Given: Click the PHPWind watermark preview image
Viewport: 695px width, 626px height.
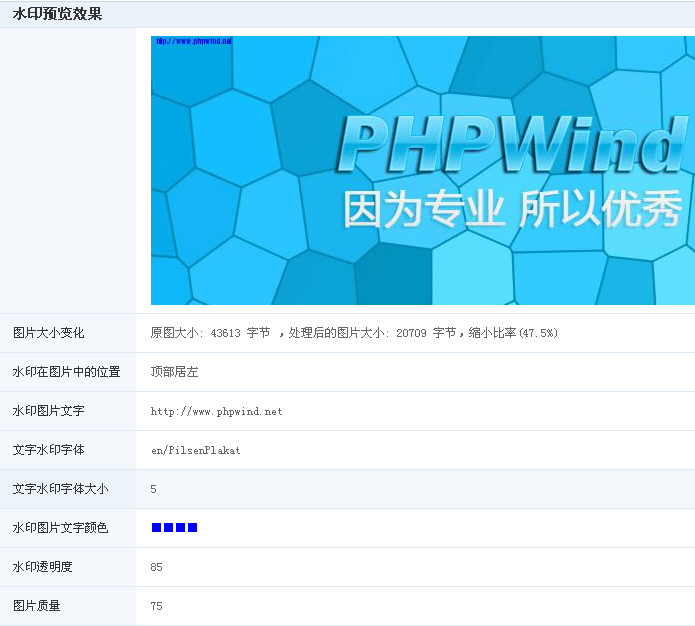Looking at the screenshot, I should tap(423, 170).
